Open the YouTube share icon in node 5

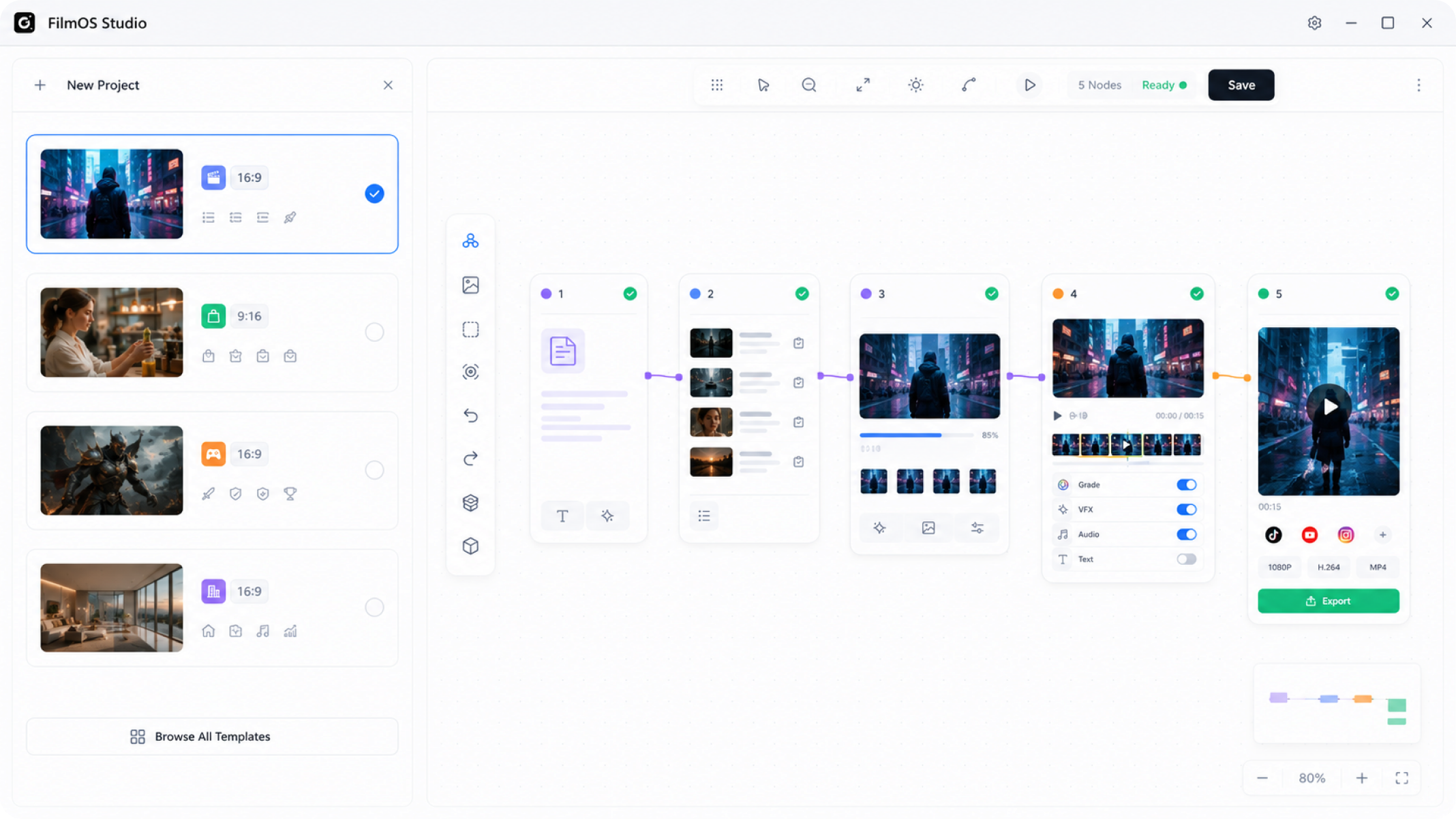[x=1309, y=535]
